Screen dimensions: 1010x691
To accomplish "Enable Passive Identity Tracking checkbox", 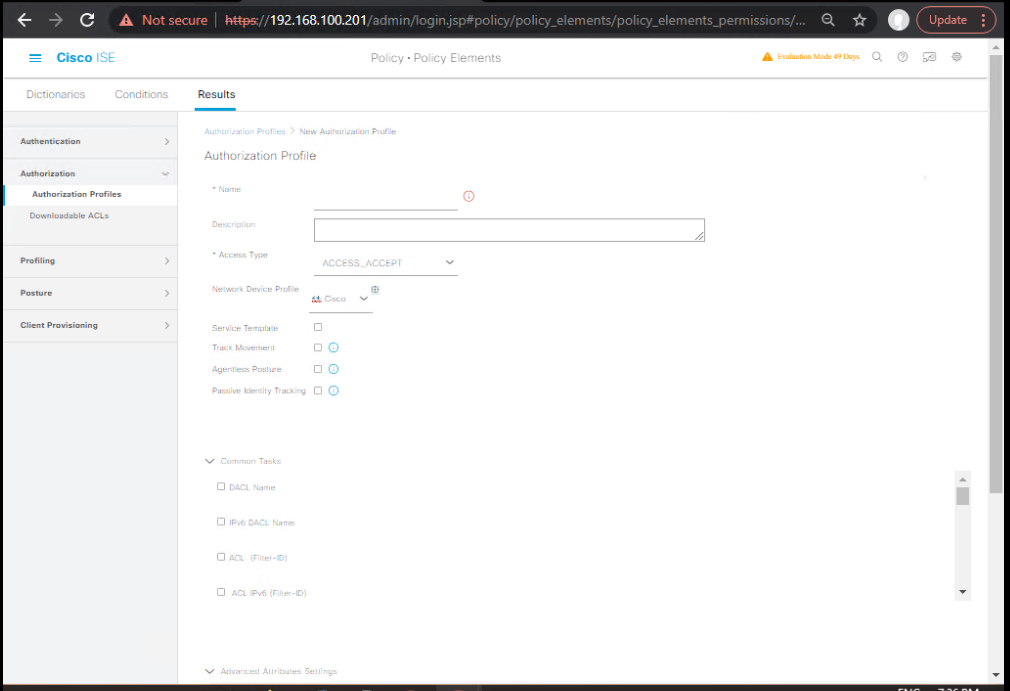I will (318, 390).
